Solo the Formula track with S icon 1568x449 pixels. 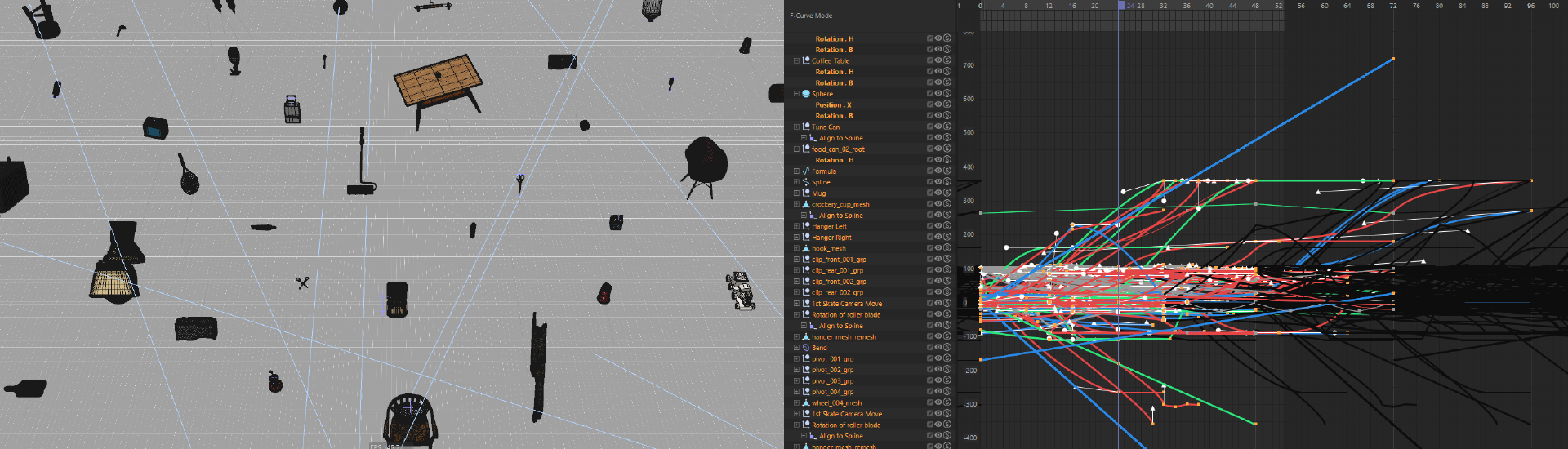pyautogui.click(x=947, y=171)
